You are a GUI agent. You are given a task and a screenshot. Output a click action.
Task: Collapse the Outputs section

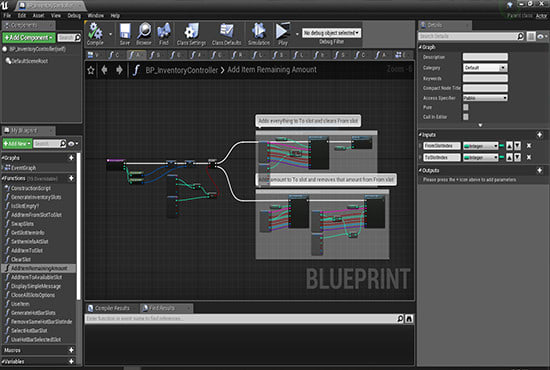pos(421,170)
